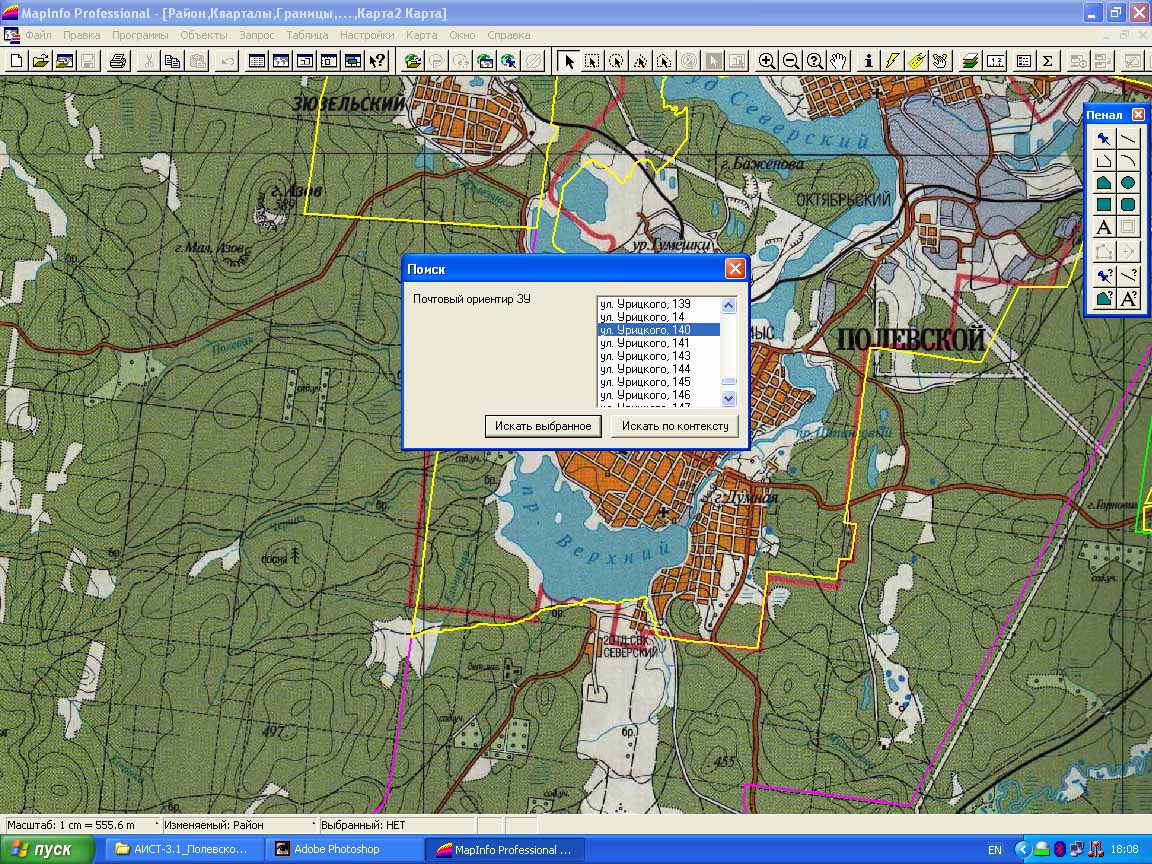Pick the Rounded Rectangle tool in Пенал
Screen dimensions: 1152x864
[x=1128, y=205]
